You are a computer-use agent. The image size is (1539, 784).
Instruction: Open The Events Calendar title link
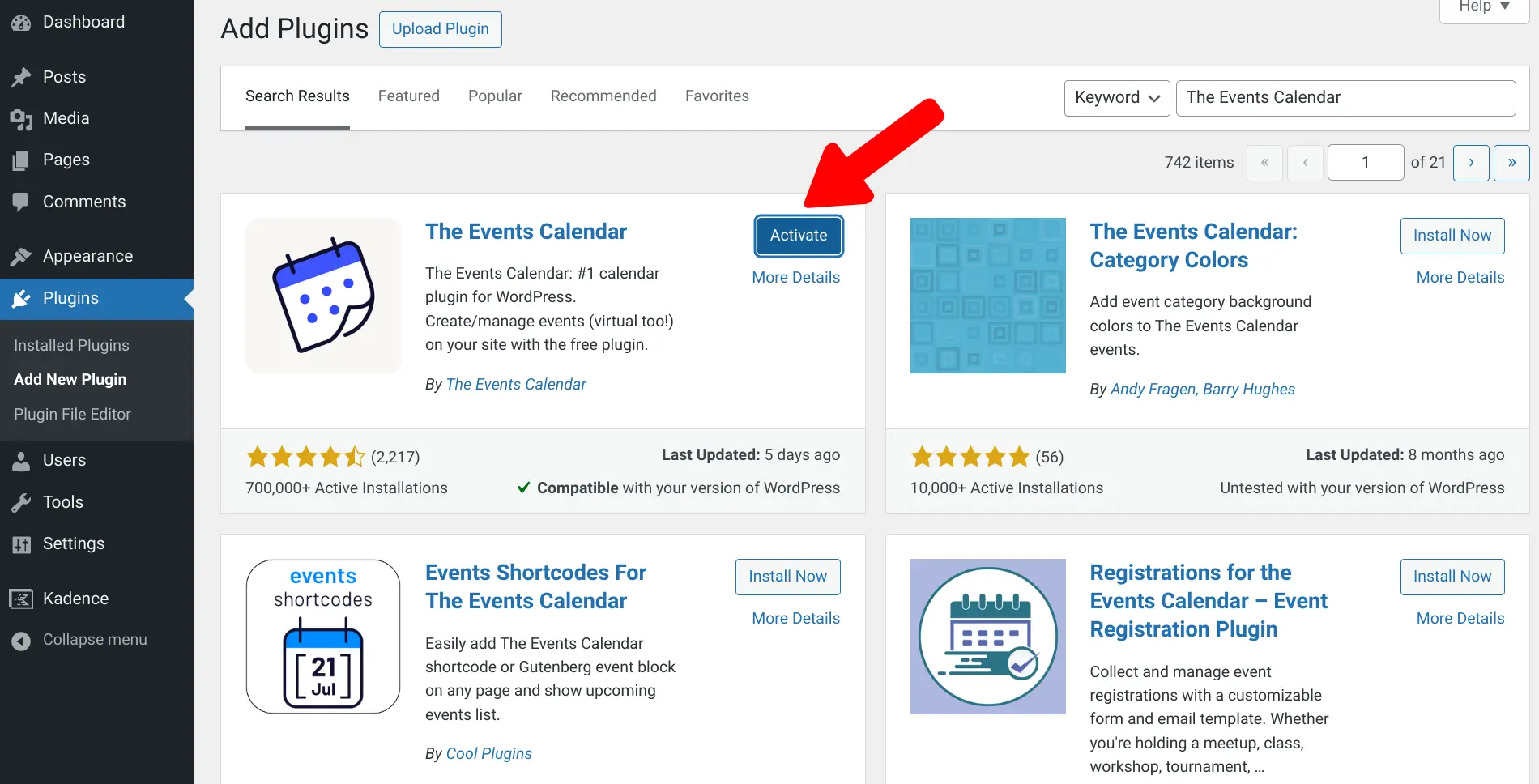[526, 232]
